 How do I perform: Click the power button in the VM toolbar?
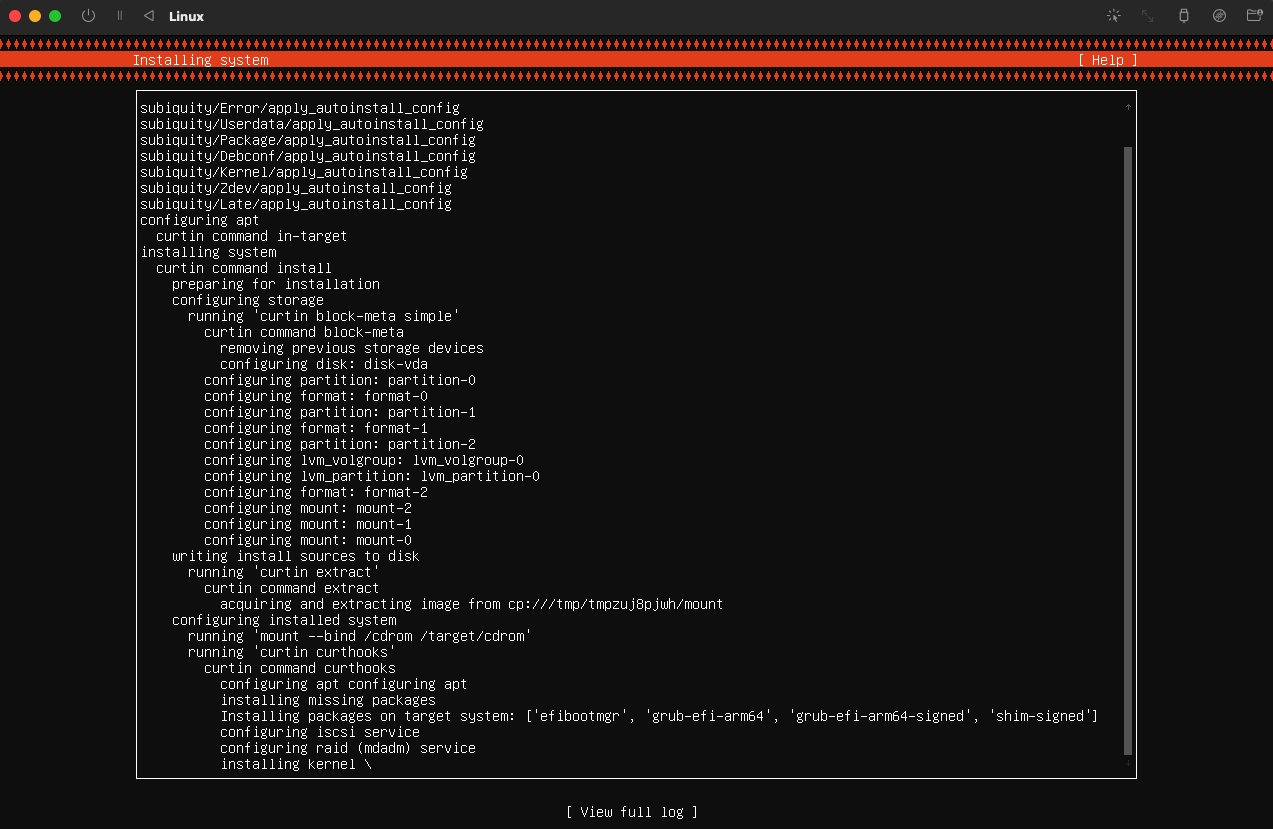(88, 16)
